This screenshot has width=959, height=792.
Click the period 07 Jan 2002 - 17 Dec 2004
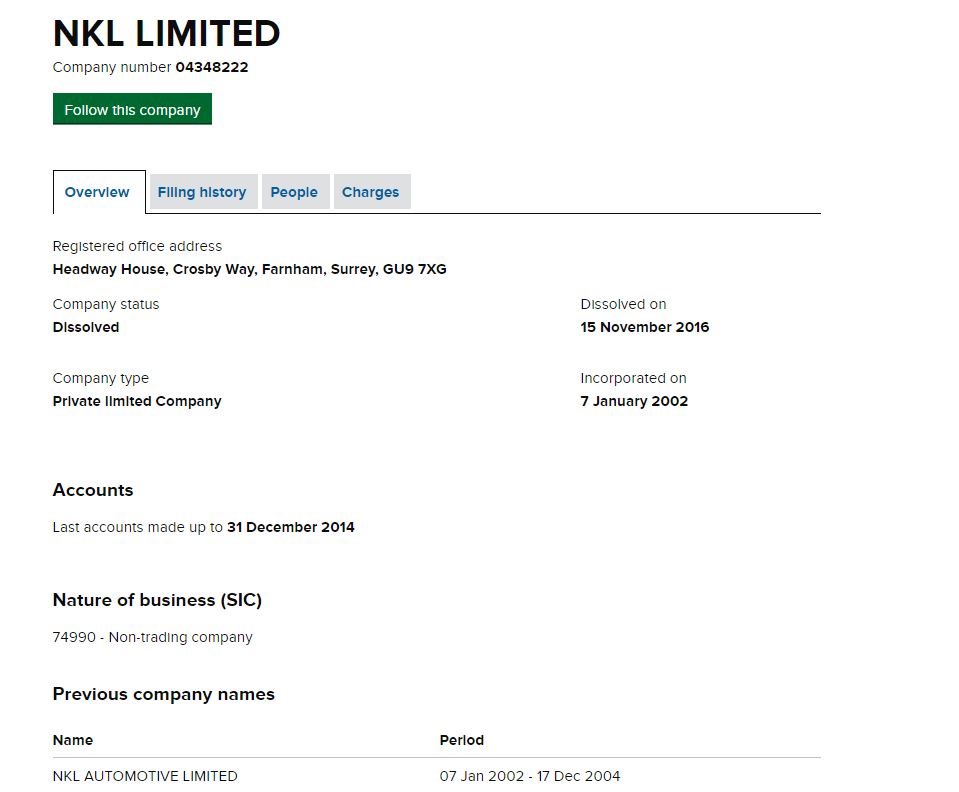point(529,776)
